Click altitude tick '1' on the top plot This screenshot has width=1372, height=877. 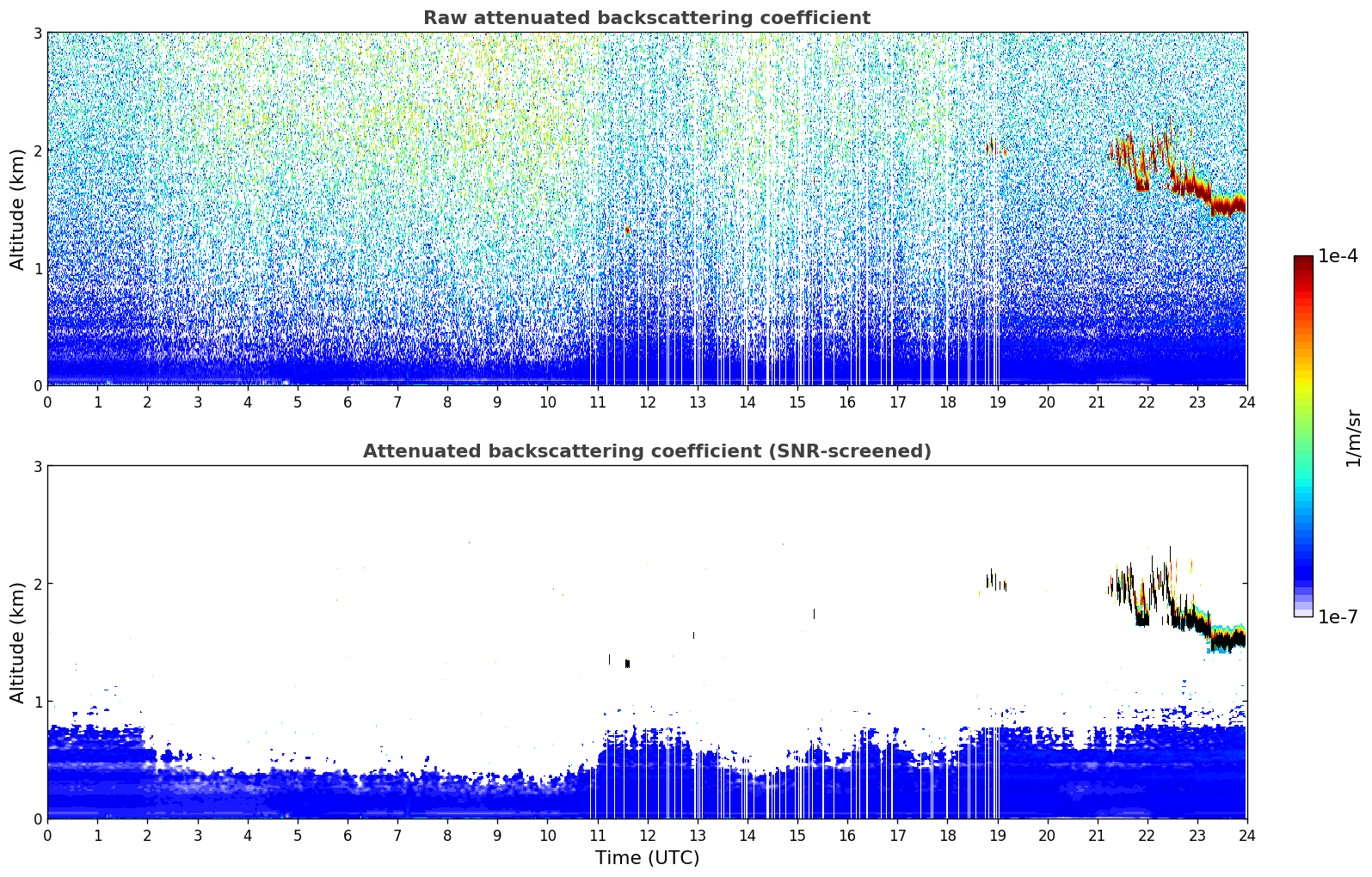(x=38, y=268)
